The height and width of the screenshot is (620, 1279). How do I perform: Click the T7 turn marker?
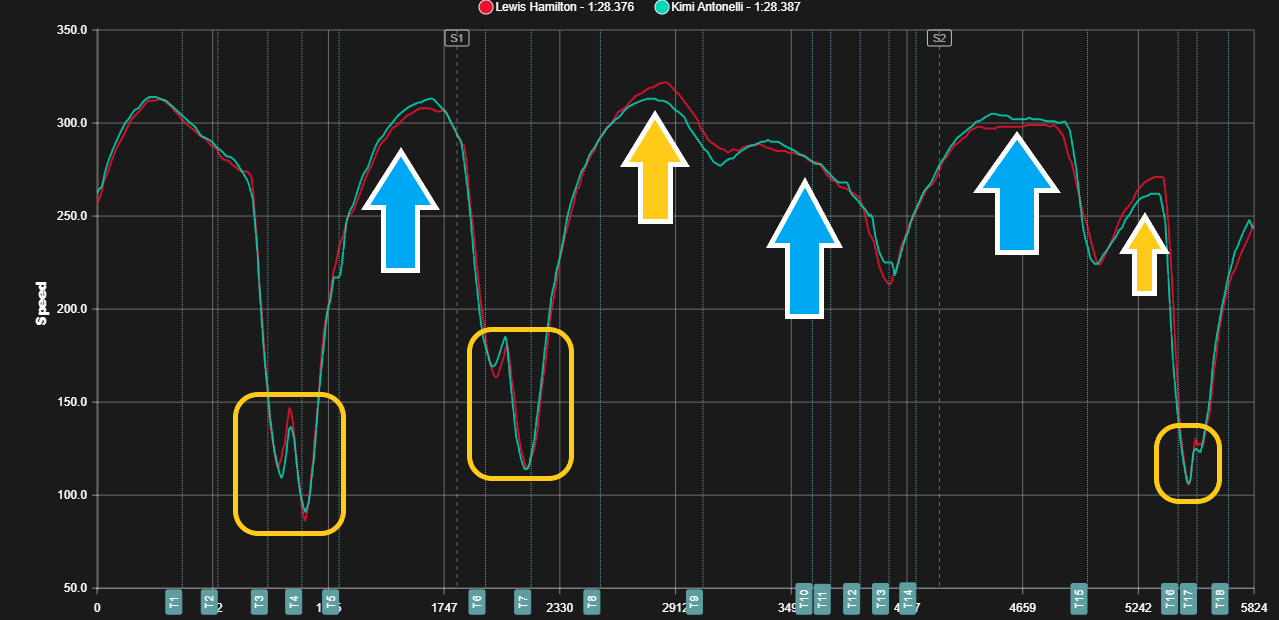[x=523, y=602]
